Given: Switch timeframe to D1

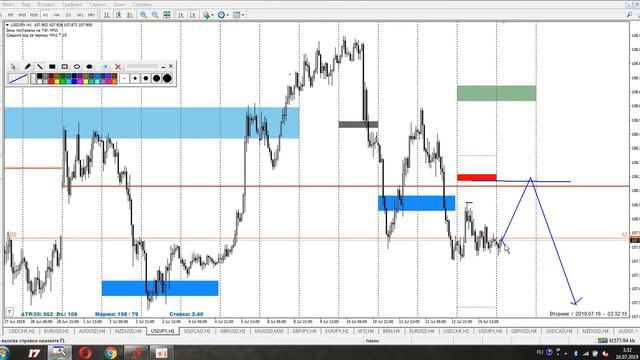Looking at the screenshot, I should (68, 15).
